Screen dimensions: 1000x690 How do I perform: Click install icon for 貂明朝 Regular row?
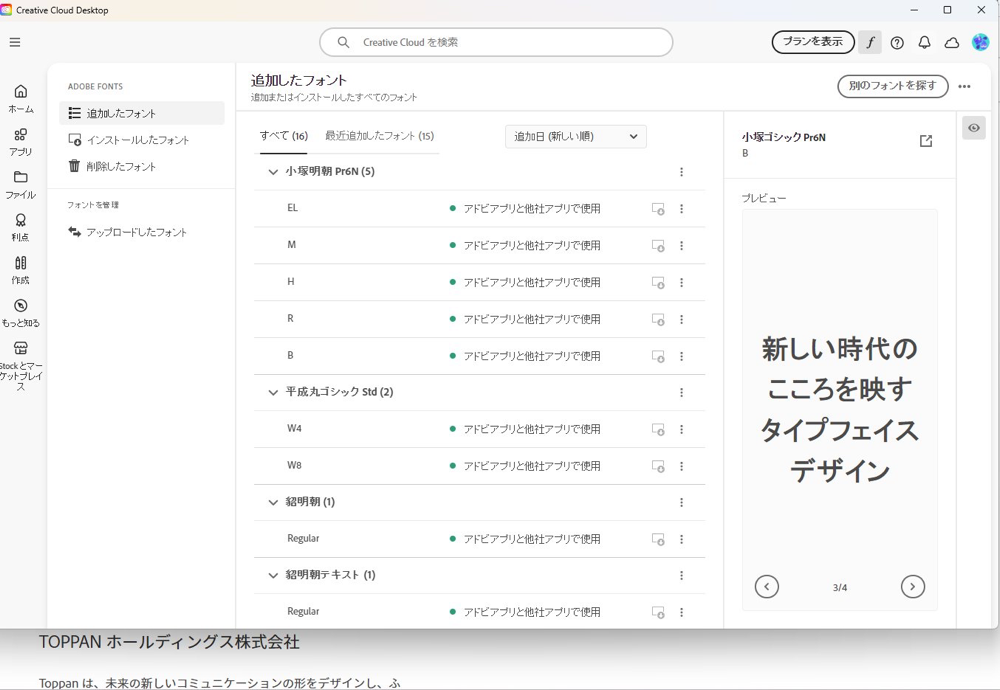pos(658,540)
